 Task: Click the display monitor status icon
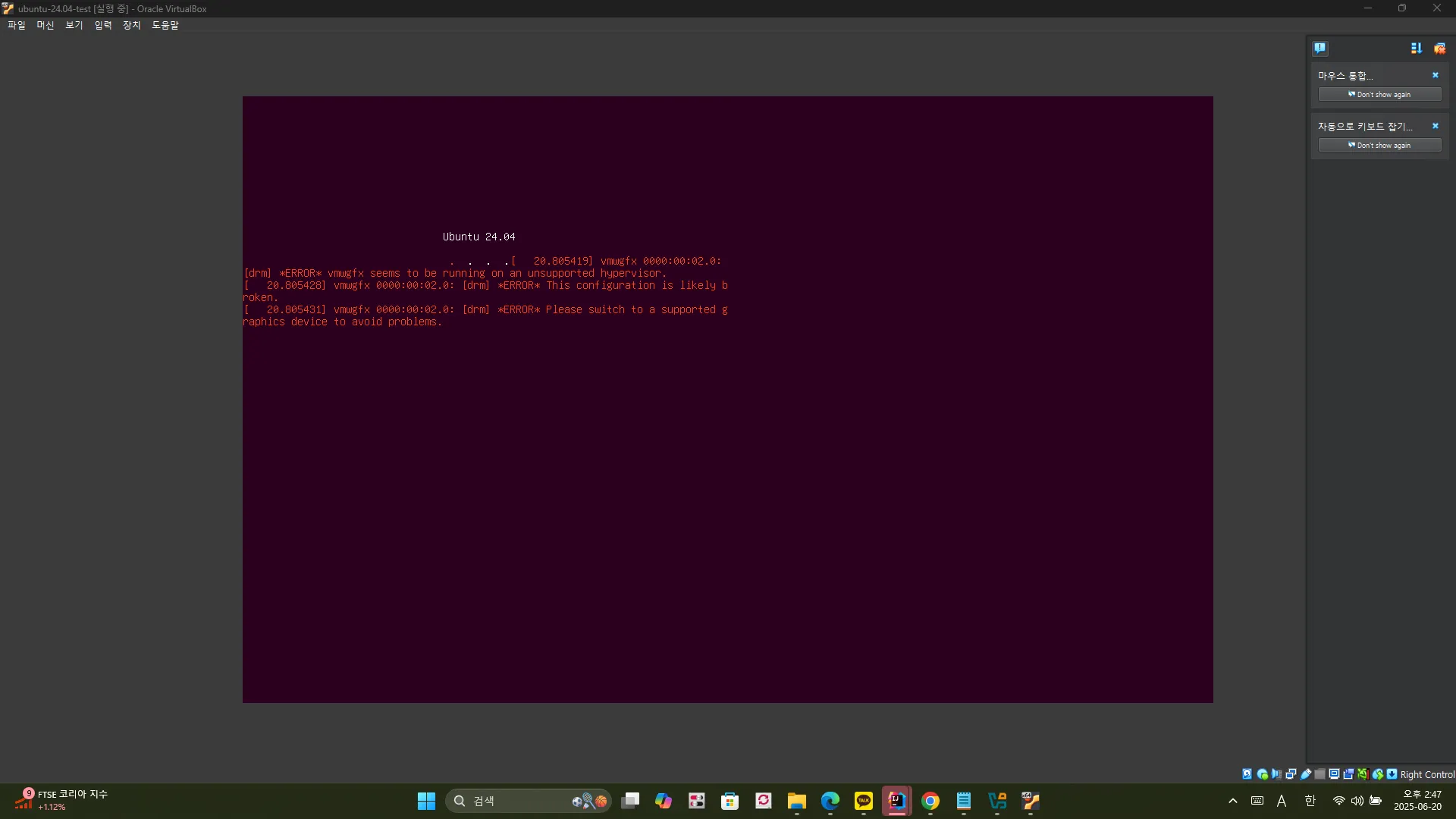(x=1334, y=774)
